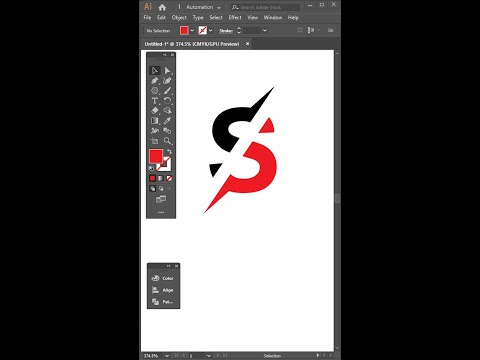Reset to default fill and stroke
480x360 pixels.
click(x=151, y=169)
